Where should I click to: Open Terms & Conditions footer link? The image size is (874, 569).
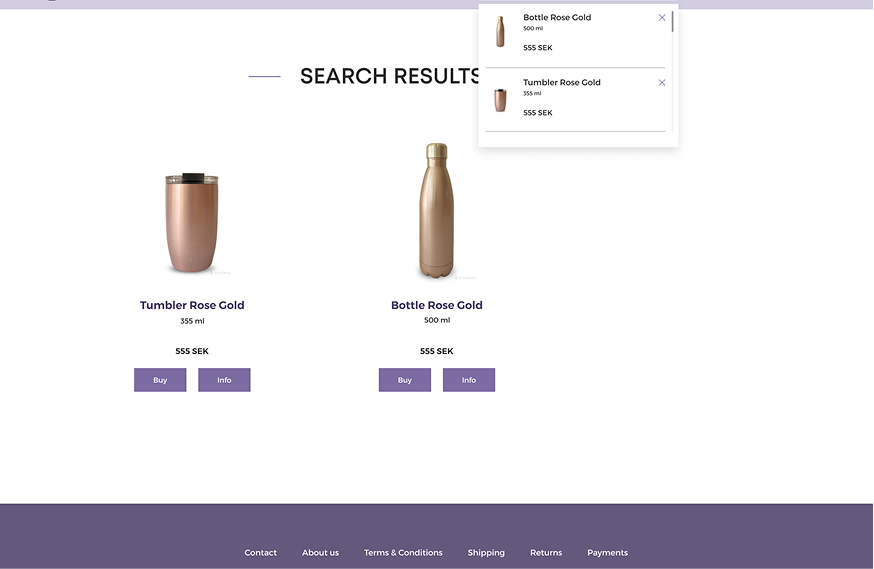coord(403,553)
